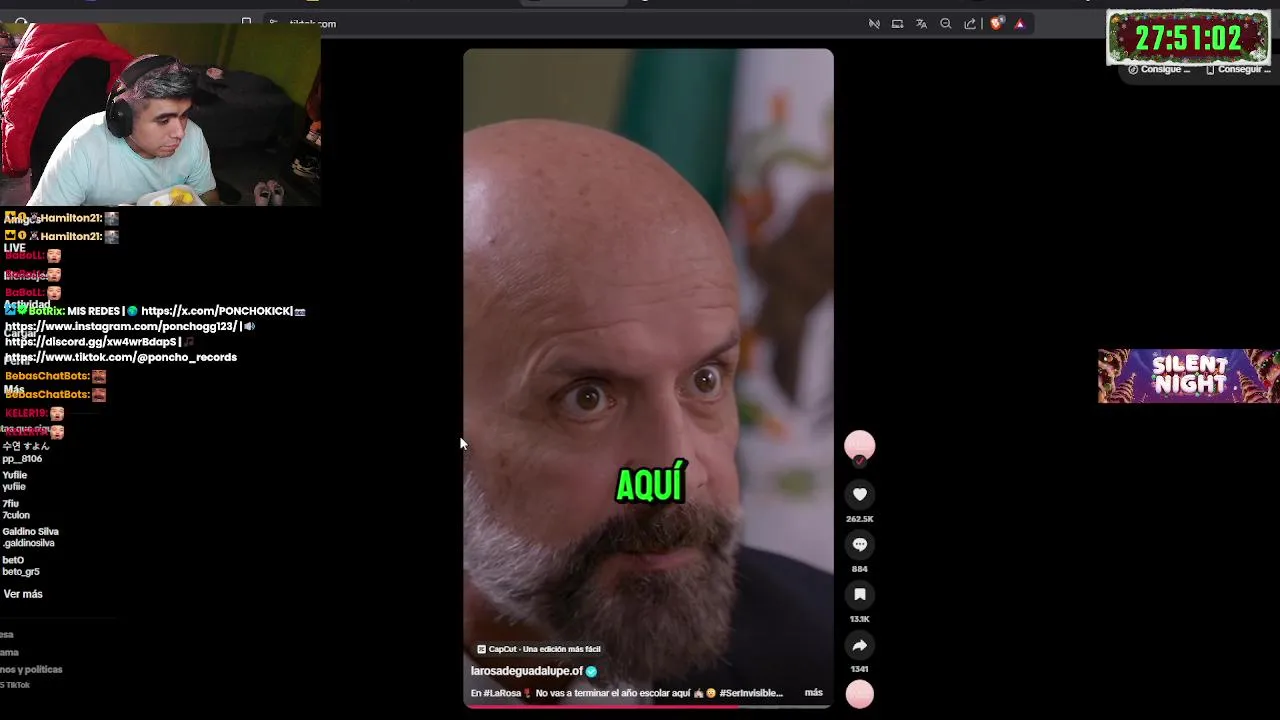Click the 1341 shares count
The width and height of the screenshot is (1280, 720).
[859, 669]
